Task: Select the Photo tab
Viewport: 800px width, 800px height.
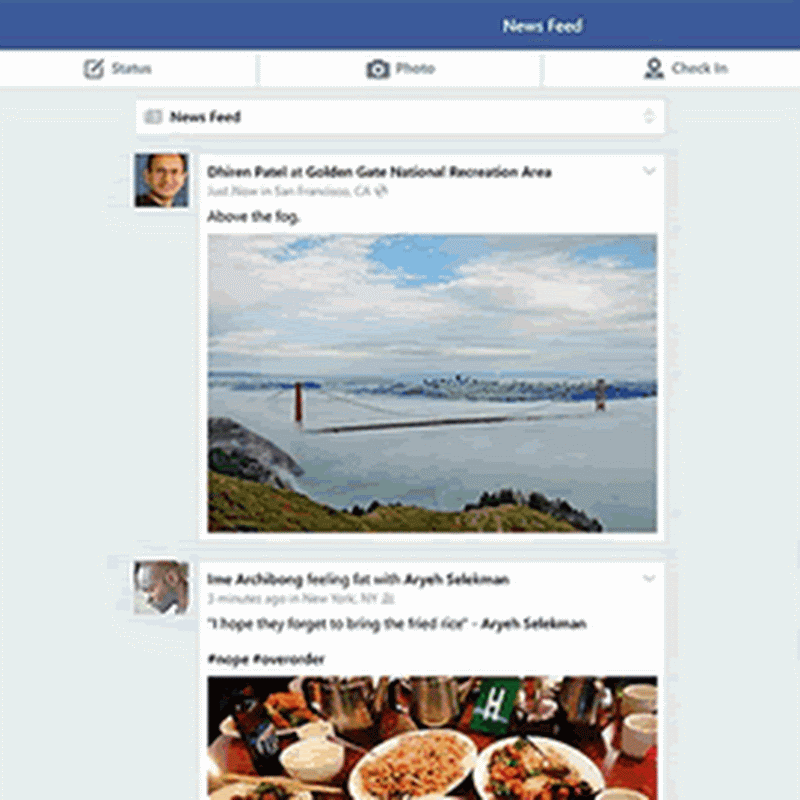Action: [x=400, y=68]
